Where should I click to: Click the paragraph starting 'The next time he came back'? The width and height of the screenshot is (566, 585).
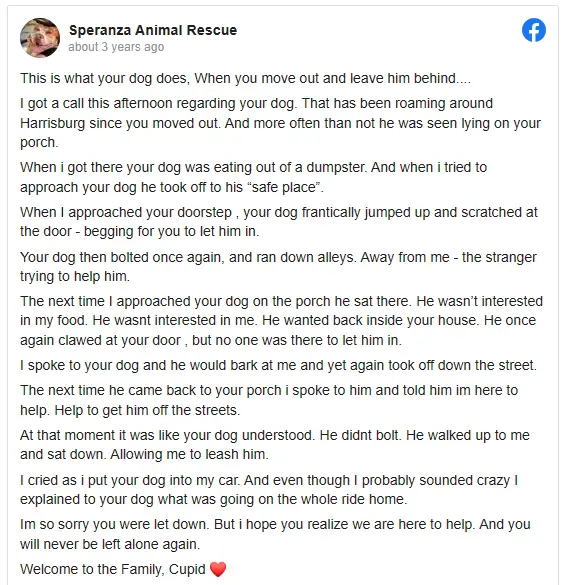269,400
